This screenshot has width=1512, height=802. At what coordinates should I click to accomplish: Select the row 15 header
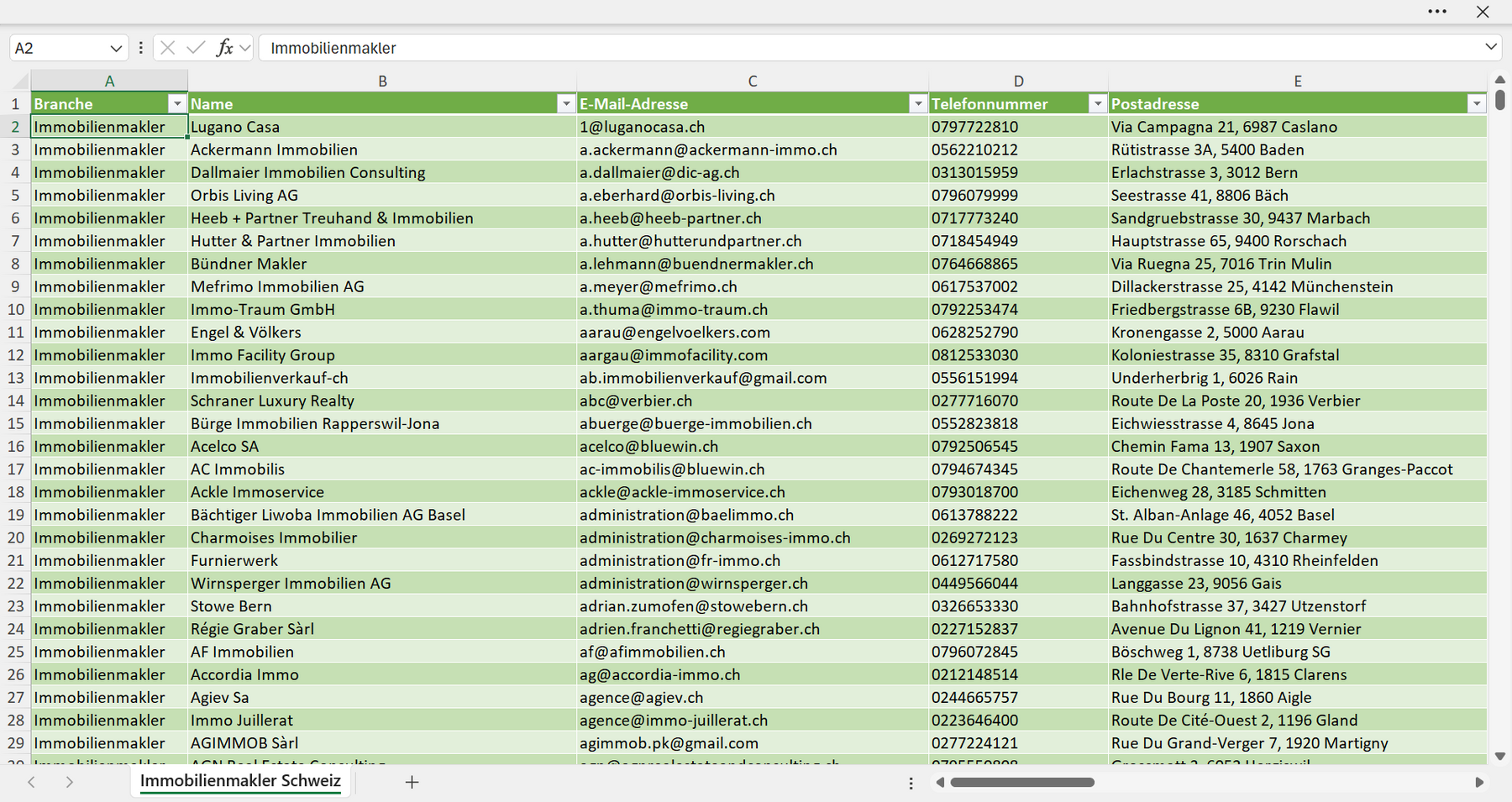pyautogui.click(x=15, y=423)
